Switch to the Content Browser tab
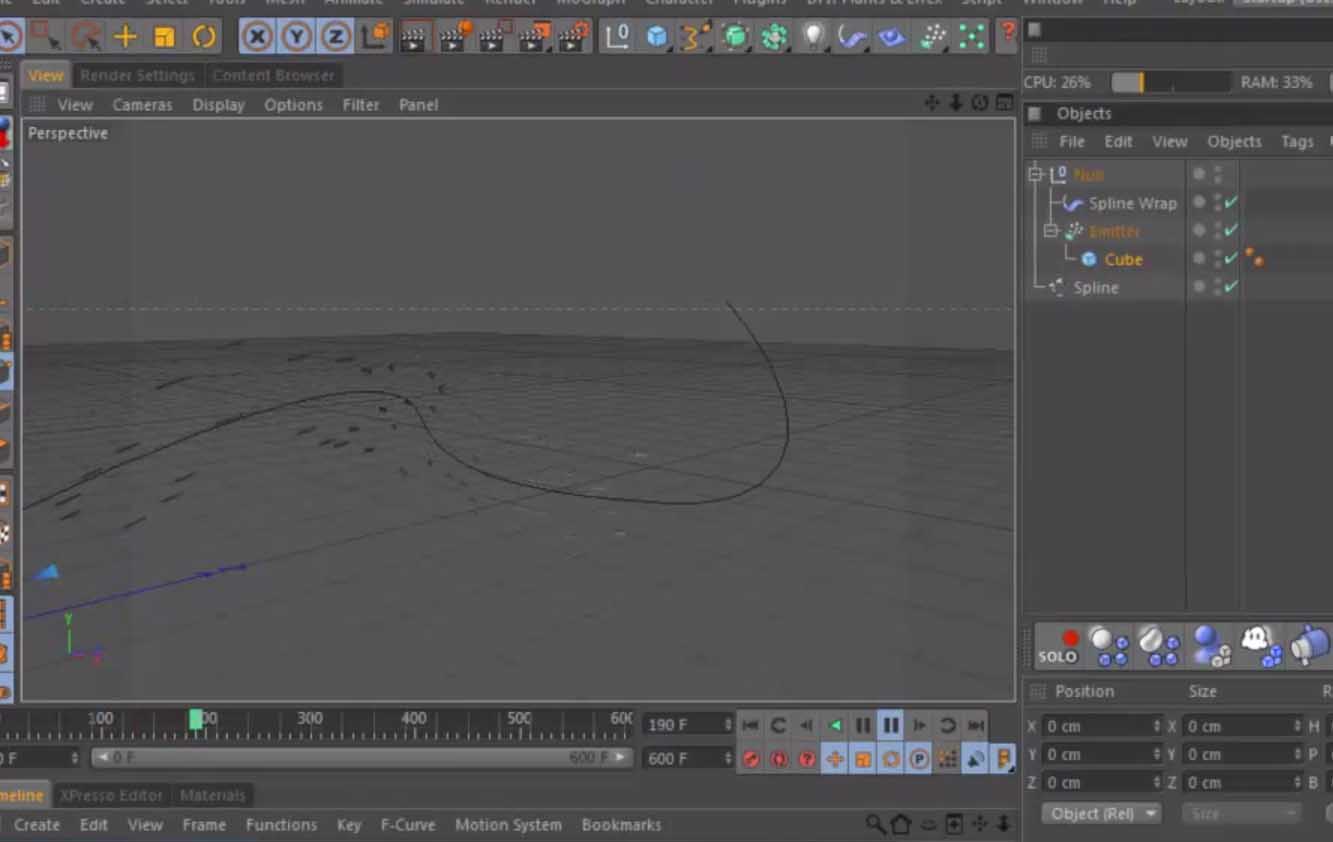 tap(273, 75)
